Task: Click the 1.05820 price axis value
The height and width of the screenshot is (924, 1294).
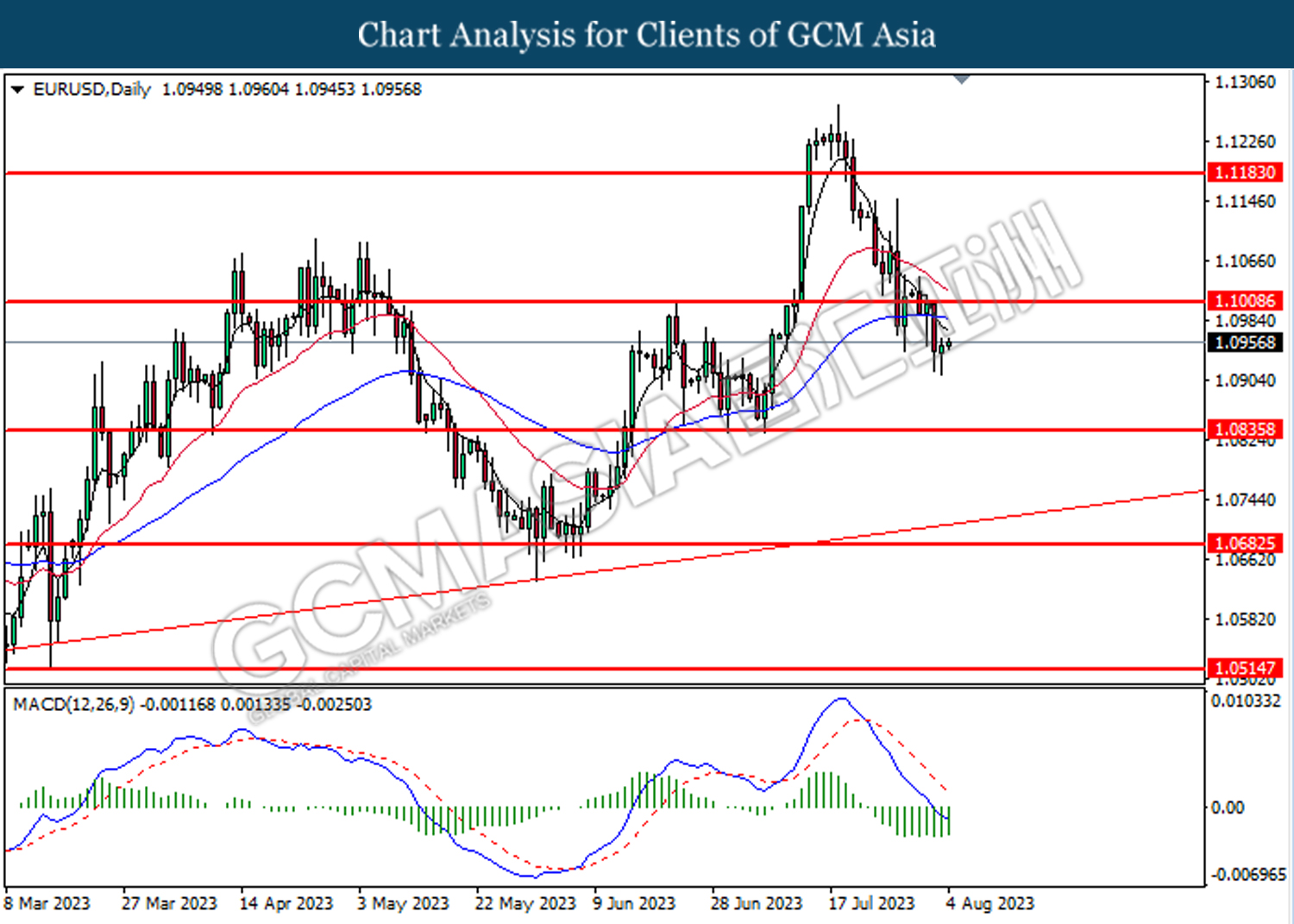Action: [x=1245, y=619]
